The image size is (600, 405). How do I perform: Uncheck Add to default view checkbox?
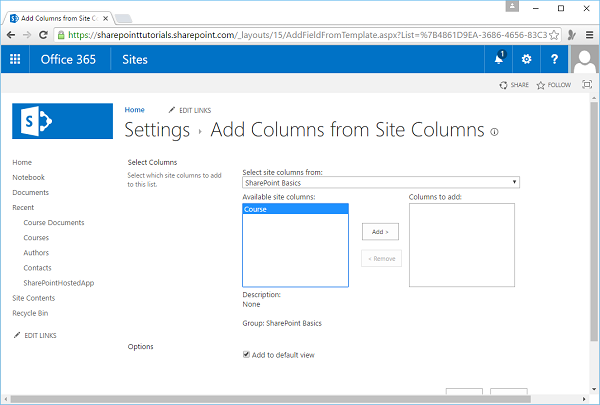[246, 354]
